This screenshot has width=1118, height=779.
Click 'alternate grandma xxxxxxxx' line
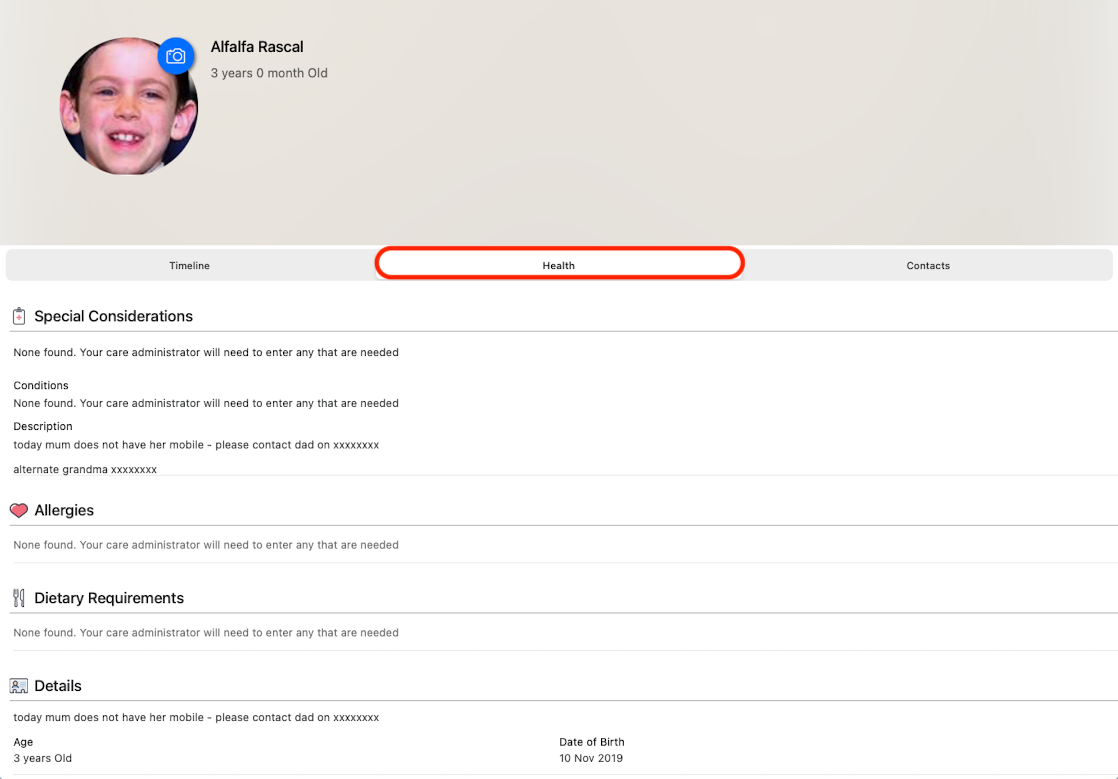point(85,469)
